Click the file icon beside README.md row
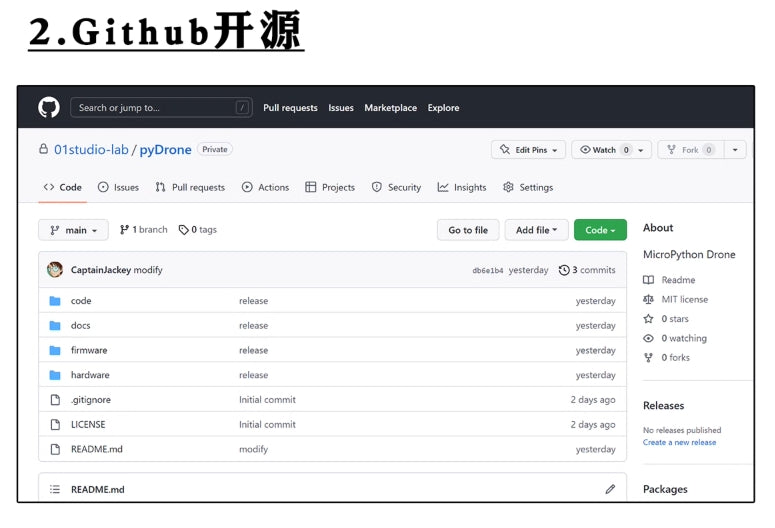The image size is (775, 528). point(55,449)
